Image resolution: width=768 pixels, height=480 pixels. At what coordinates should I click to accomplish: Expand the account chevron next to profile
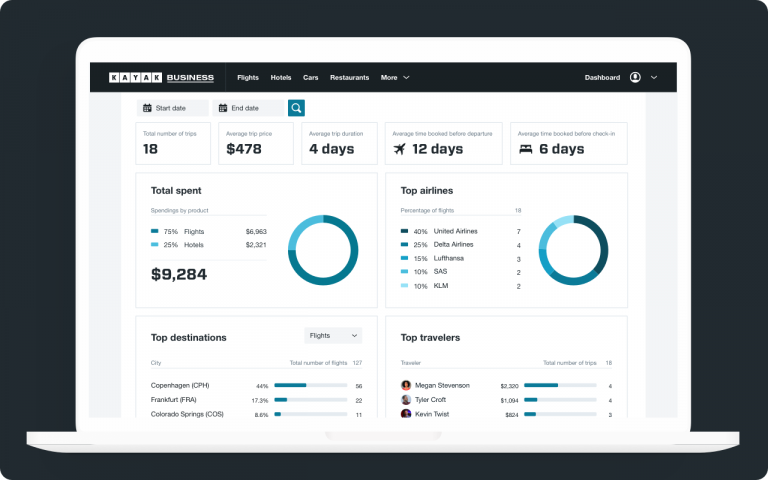[654, 77]
